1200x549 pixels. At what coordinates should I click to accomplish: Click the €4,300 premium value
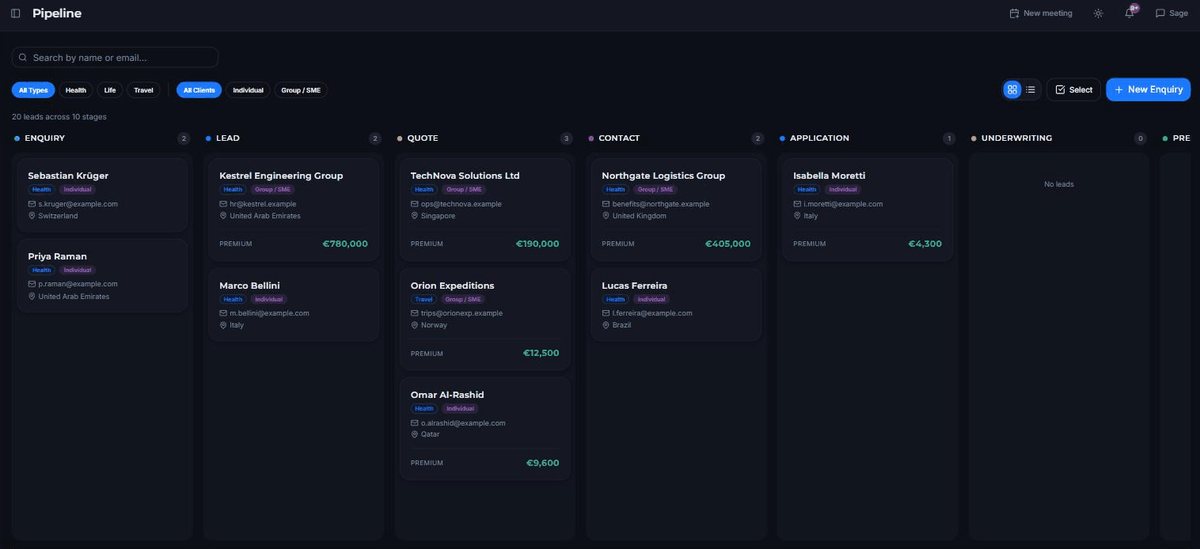point(925,243)
